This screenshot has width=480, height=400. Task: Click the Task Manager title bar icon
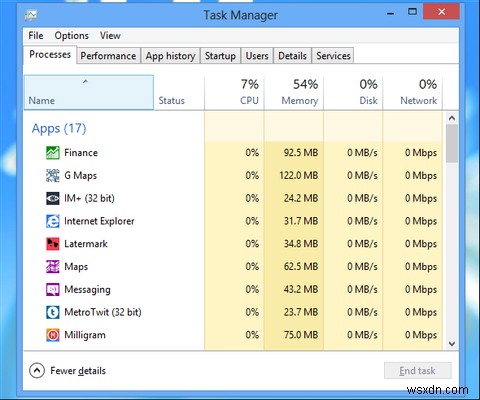pos(31,15)
